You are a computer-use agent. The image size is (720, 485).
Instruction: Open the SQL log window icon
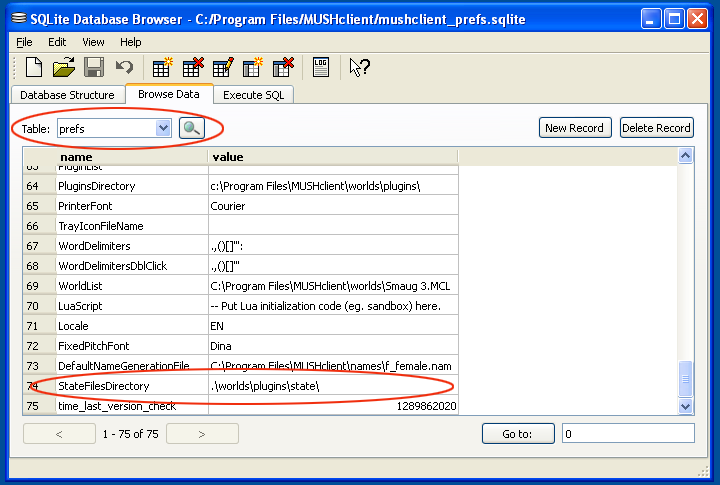tap(321, 68)
